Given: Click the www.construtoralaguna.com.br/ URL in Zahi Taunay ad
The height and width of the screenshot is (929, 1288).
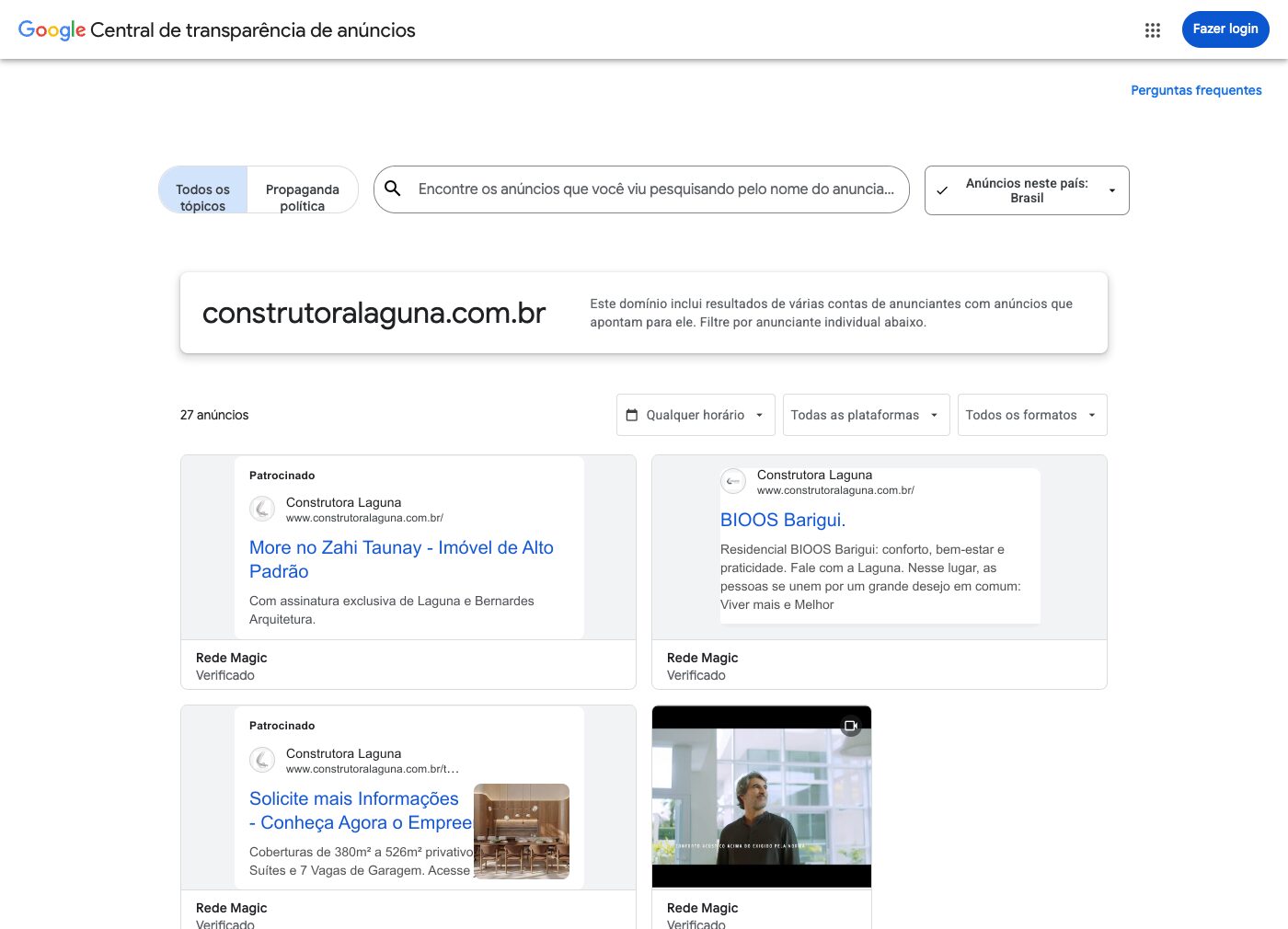Looking at the screenshot, I should (x=364, y=518).
